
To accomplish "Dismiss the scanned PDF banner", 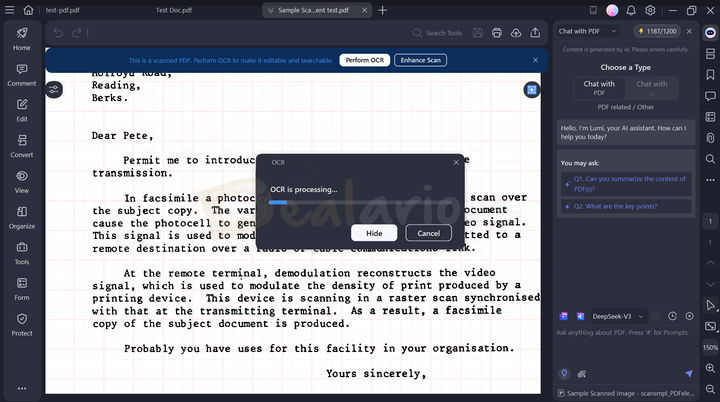I will click(x=535, y=60).
